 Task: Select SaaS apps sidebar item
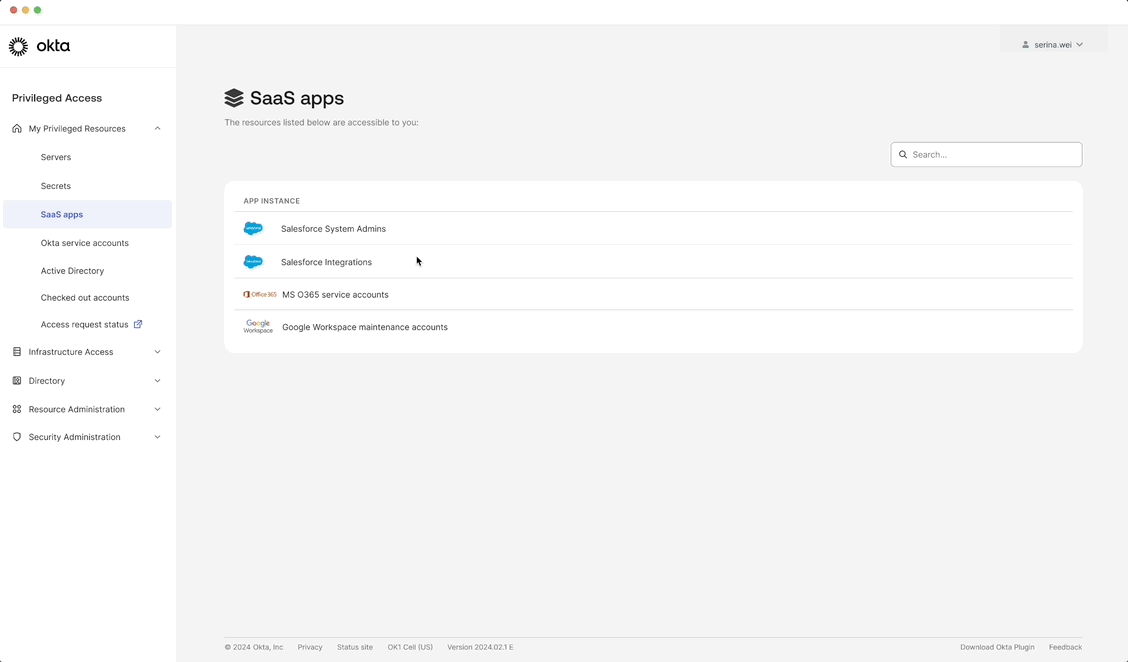pos(88,214)
